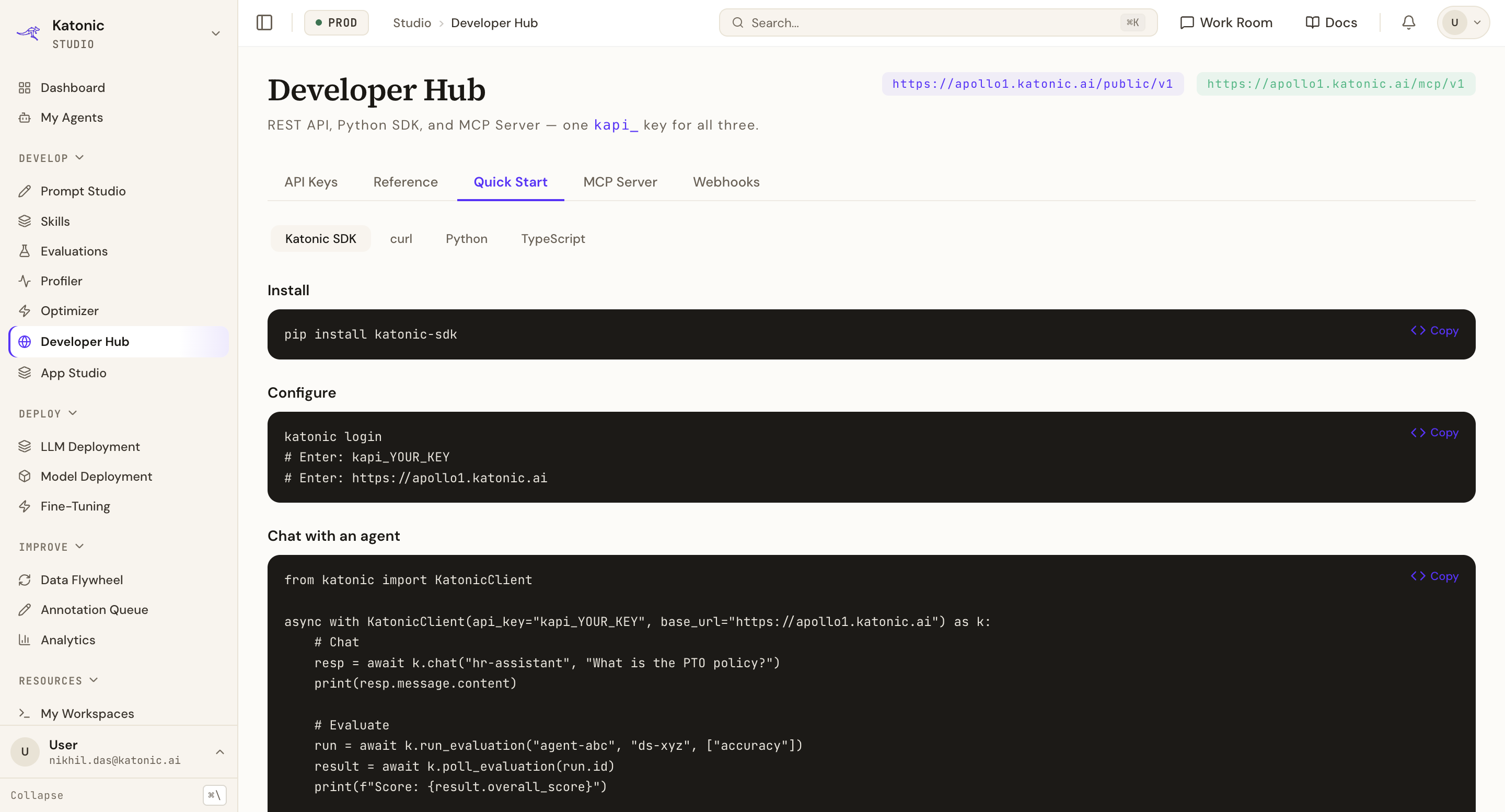The height and width of the screenshot is (812, 1505).
Task: Click the search magnifier icon
Action: click(x=738, y=23)
